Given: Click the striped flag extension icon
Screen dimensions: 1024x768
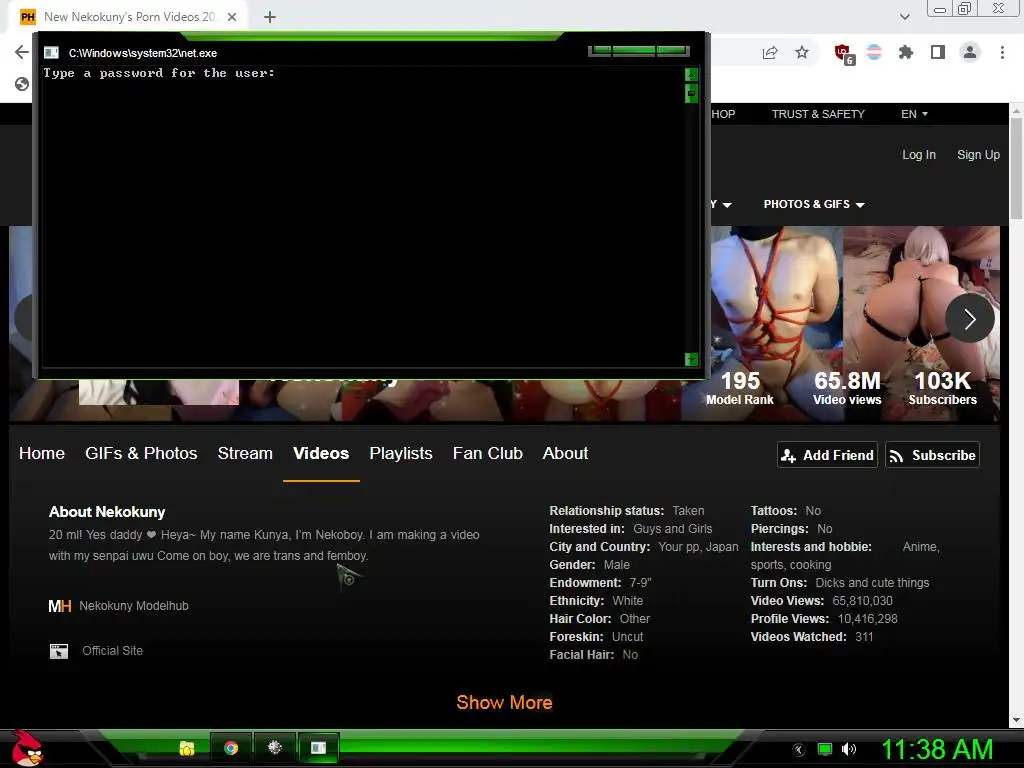Looking at the screenshot, I should 874,52.
